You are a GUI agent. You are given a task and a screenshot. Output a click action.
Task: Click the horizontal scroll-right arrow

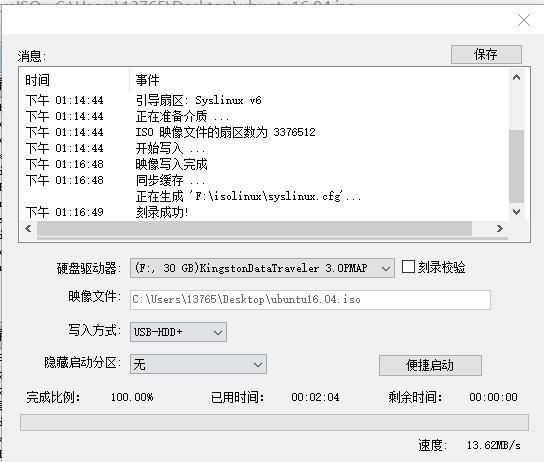point(500,228)
